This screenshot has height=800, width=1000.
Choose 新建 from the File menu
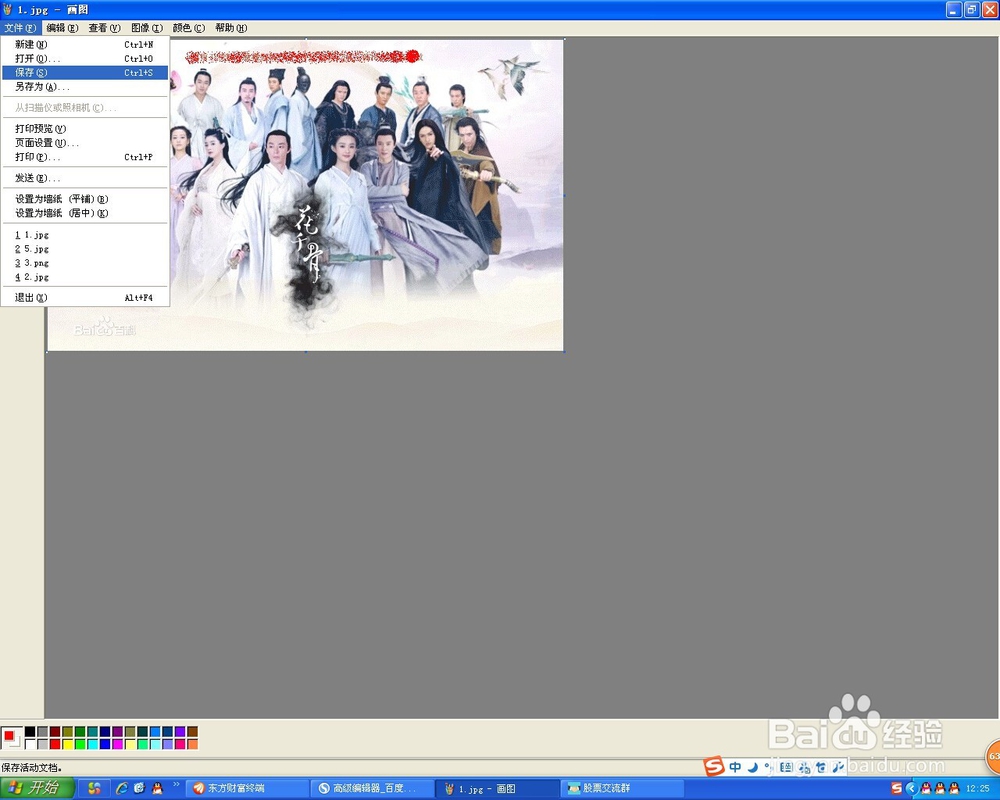[85, 45]
